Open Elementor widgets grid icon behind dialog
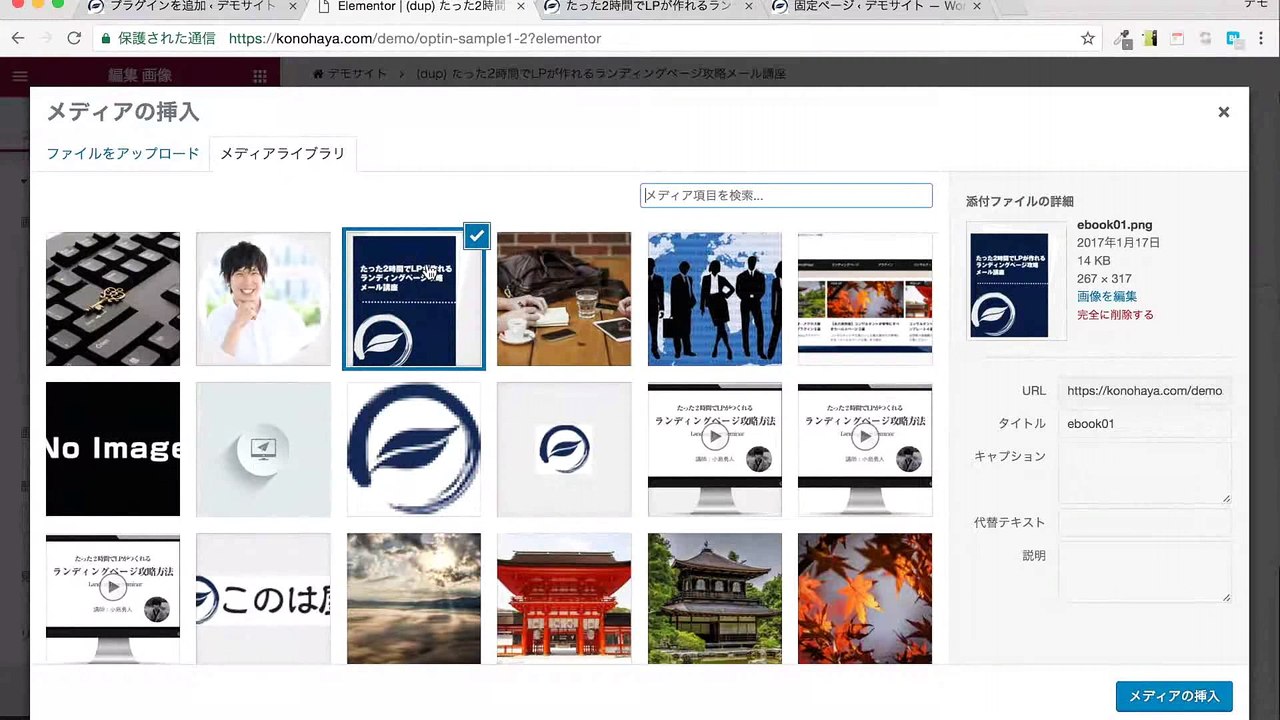Image resolution: width=1280 pixels, height=720 pixels. tap(260, 76)
